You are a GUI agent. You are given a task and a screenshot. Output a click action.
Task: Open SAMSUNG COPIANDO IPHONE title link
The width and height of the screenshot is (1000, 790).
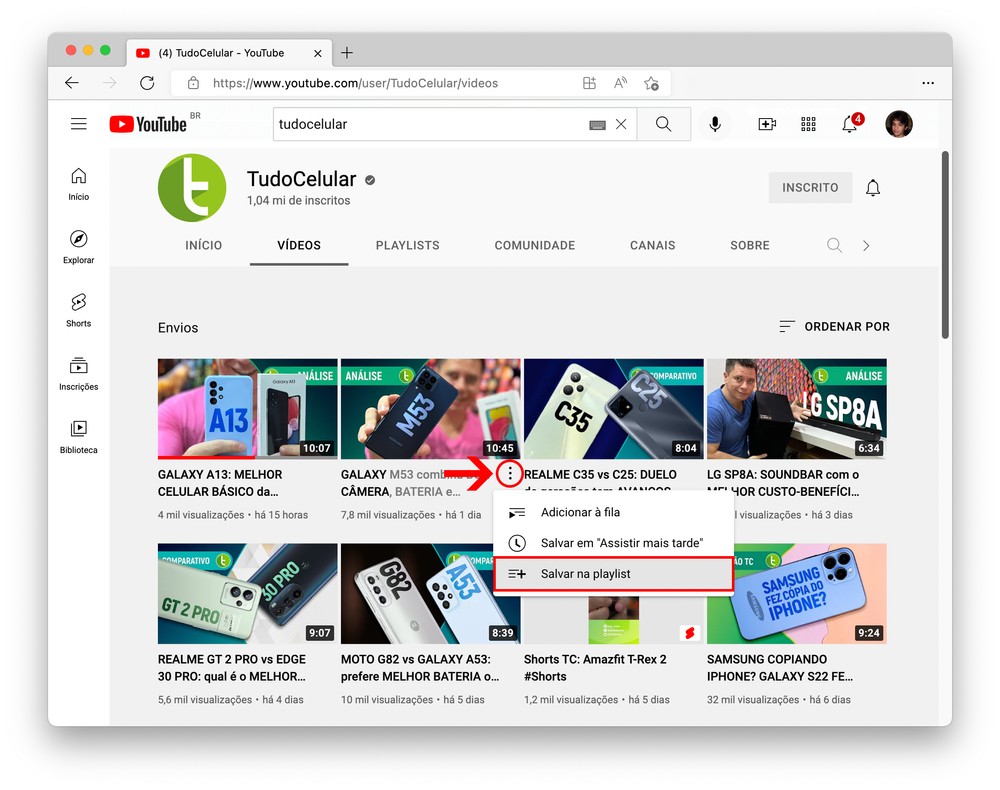[779, 668]
